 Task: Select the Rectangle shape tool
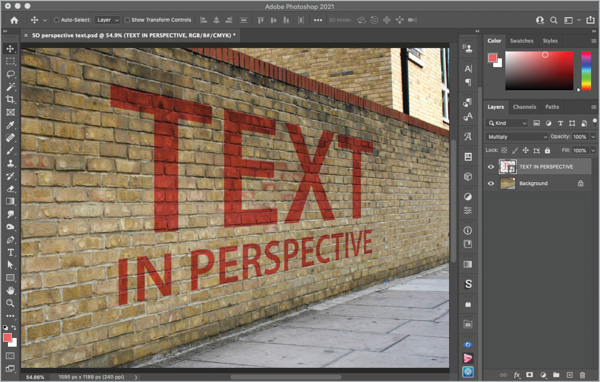(10, 278)
